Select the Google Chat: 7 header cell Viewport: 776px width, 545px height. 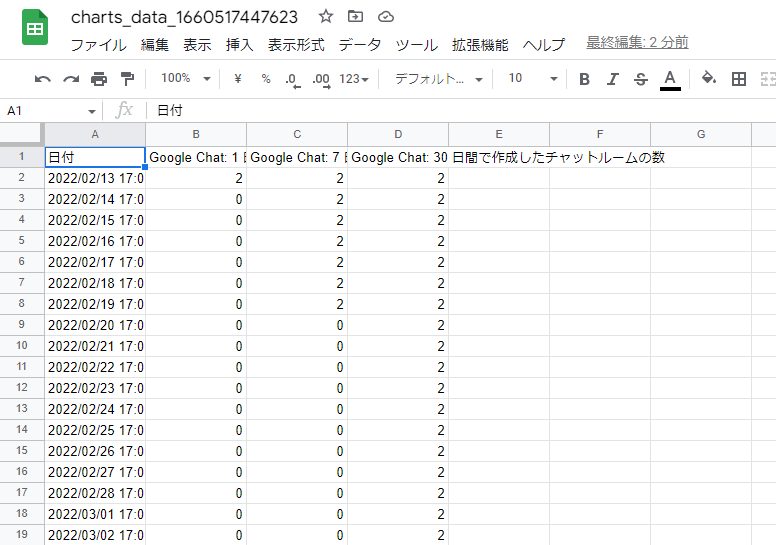click(x=297, y=157)
